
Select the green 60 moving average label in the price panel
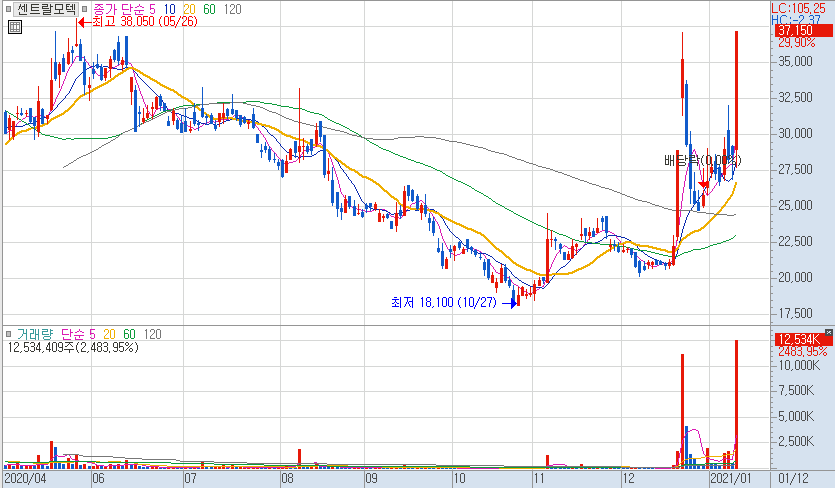click(x=209, y=9)
